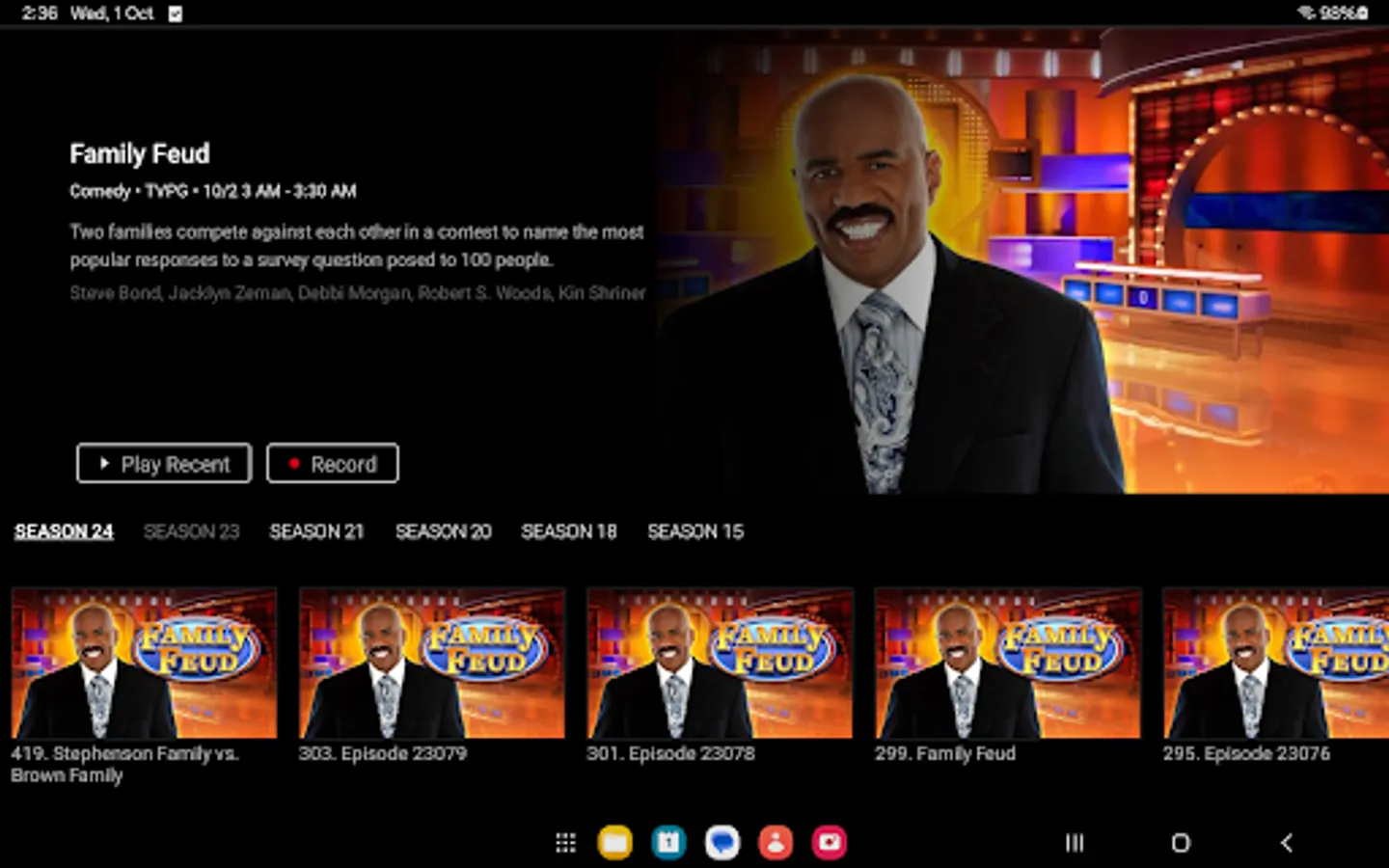Tap the show description paragraph
The width and height of the screenshot is (1389, 868).
coord(357,246)
